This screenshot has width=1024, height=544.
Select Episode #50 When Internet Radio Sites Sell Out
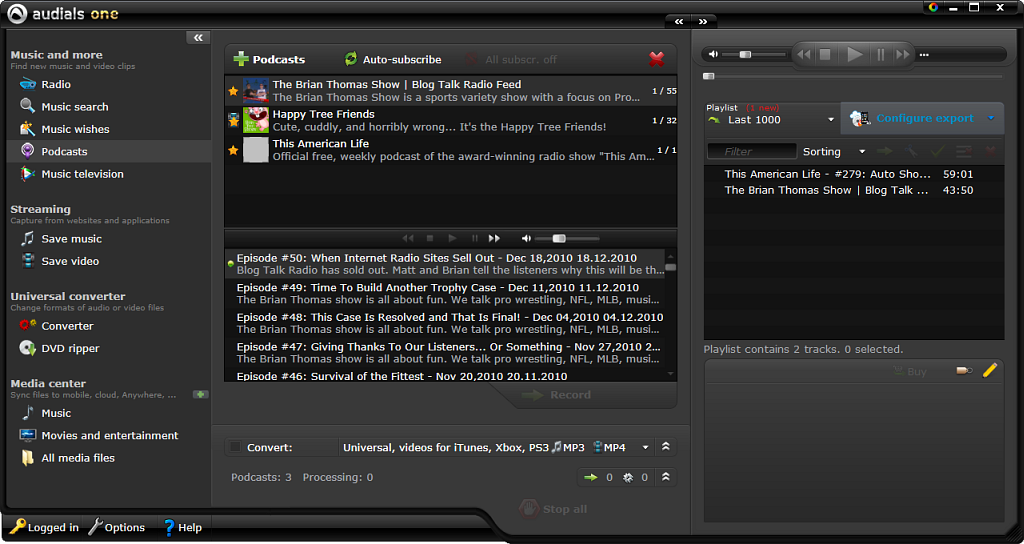pyautogui.click(x=445, y=264)
